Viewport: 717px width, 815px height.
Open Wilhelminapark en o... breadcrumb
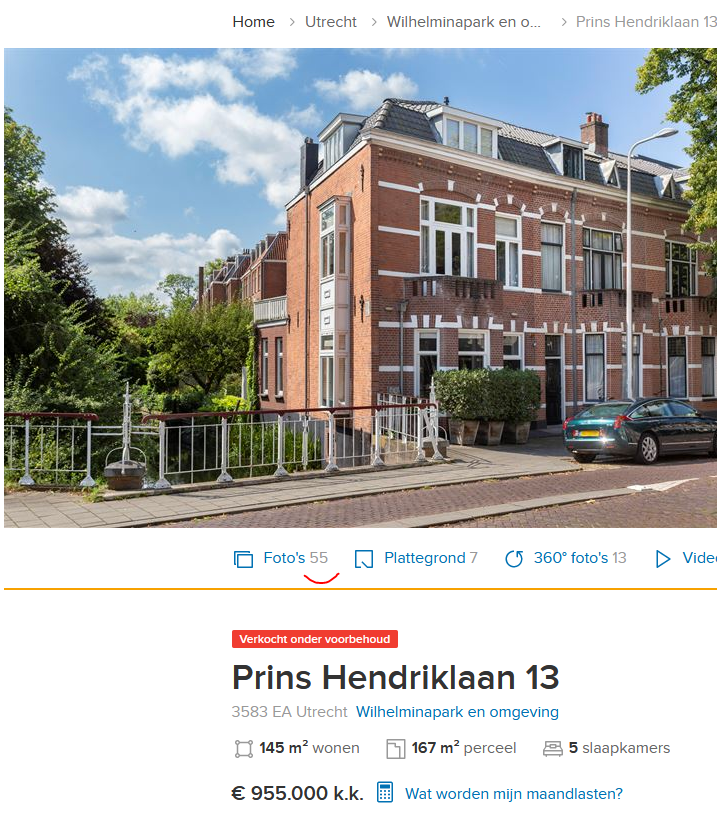[x=464, y=22]
